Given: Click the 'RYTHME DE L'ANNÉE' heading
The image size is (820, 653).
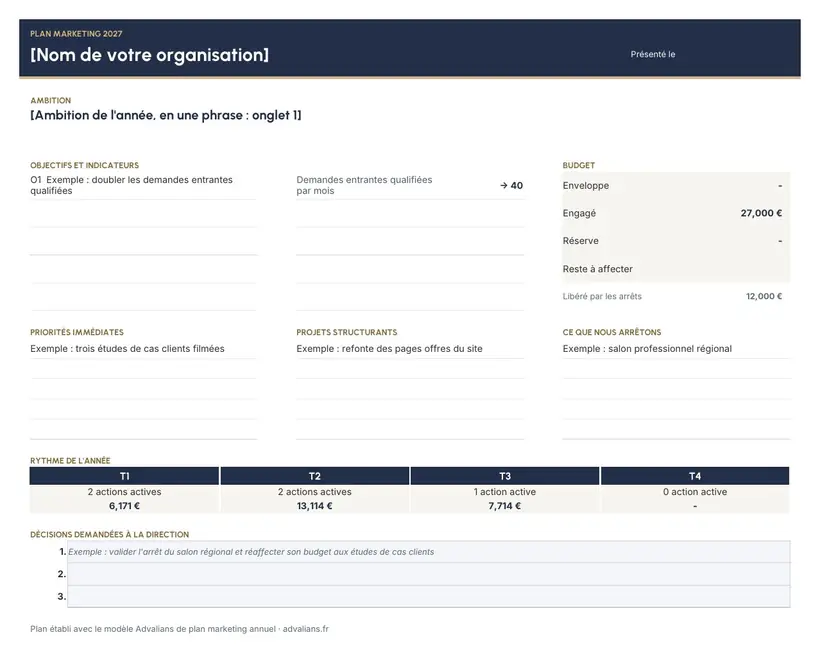Looking at the screenshot, I should (70, 461).
